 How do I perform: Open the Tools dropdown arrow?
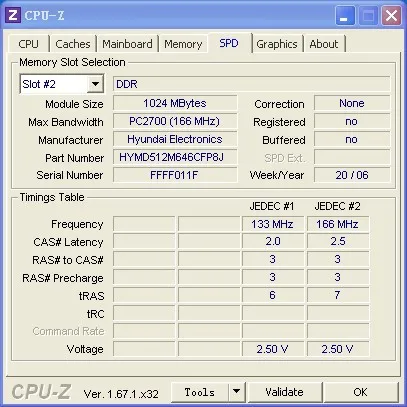[x=237, y=392]
